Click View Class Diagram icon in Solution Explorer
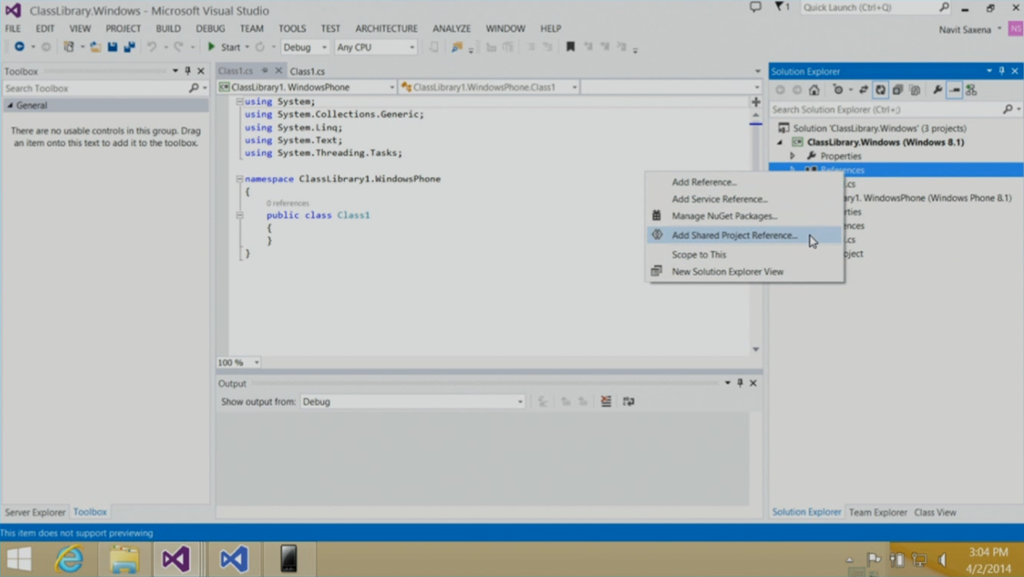Screen dimensions: 1024x577 (x=971, y=90)
